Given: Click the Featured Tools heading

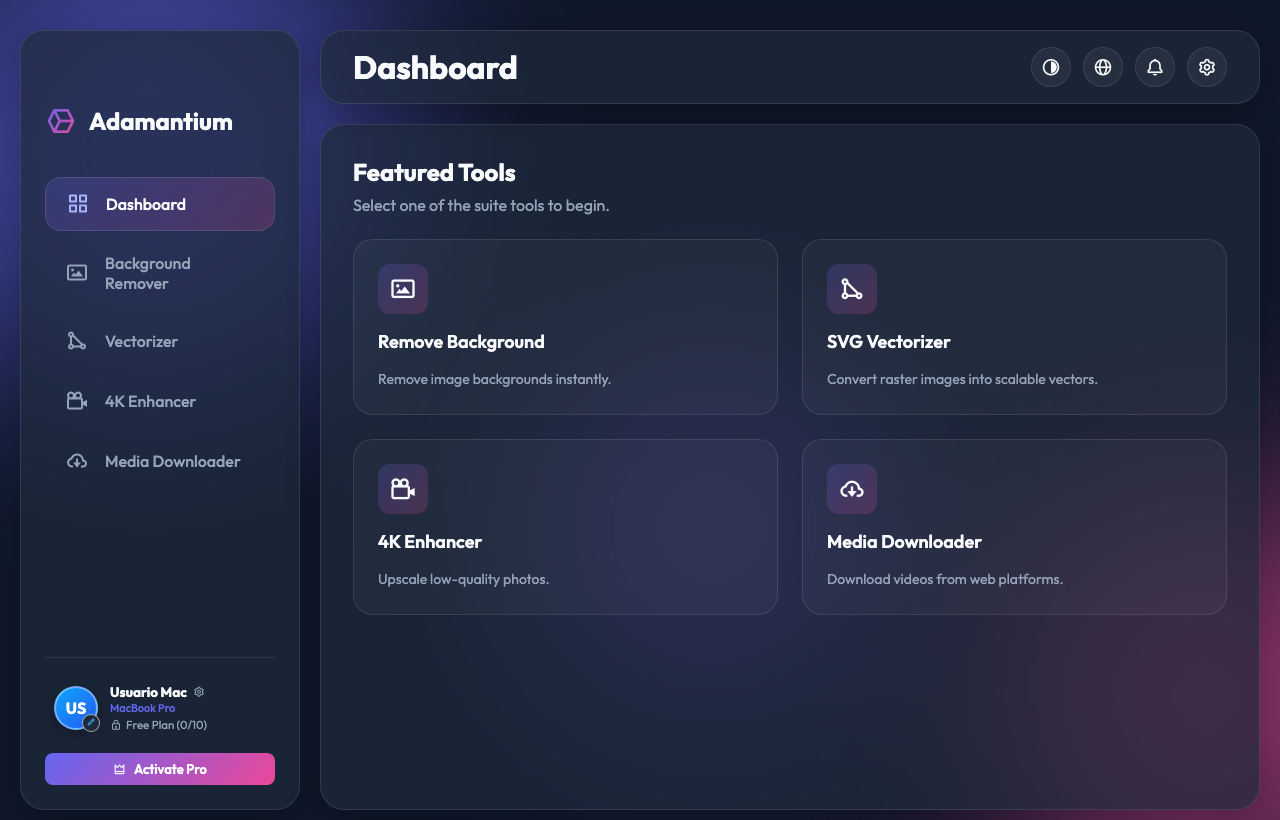Looking at the screenshot, I should click(434, 173).
